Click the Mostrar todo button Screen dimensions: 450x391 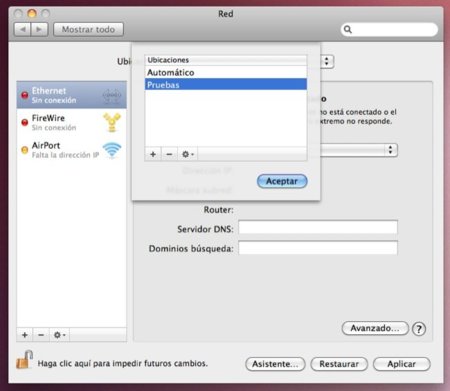88,29
